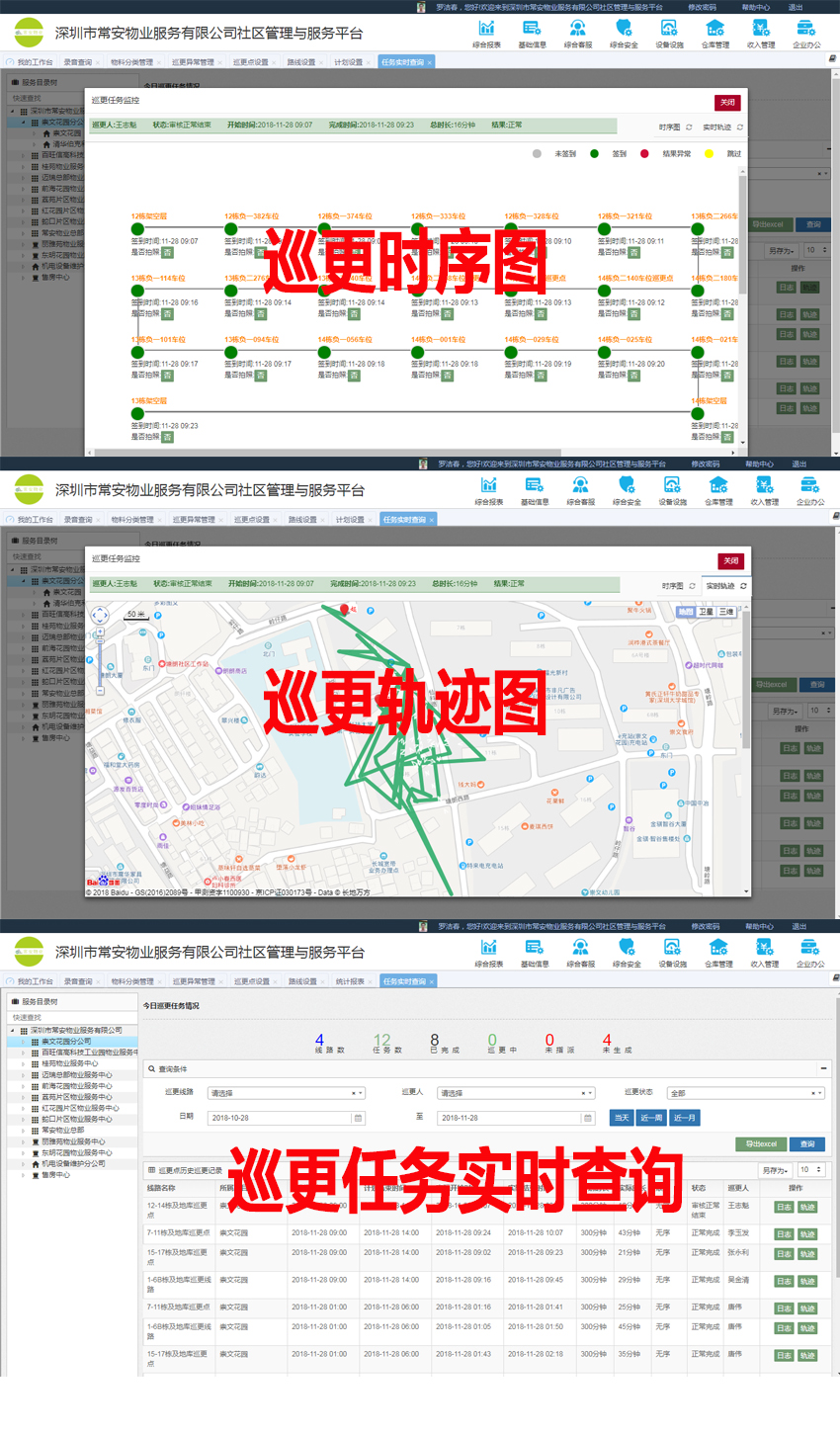Screen dimensions: 840x1434
Task: Collapse the 查询条件 panel with minus icon
Action: point(823,1069)
